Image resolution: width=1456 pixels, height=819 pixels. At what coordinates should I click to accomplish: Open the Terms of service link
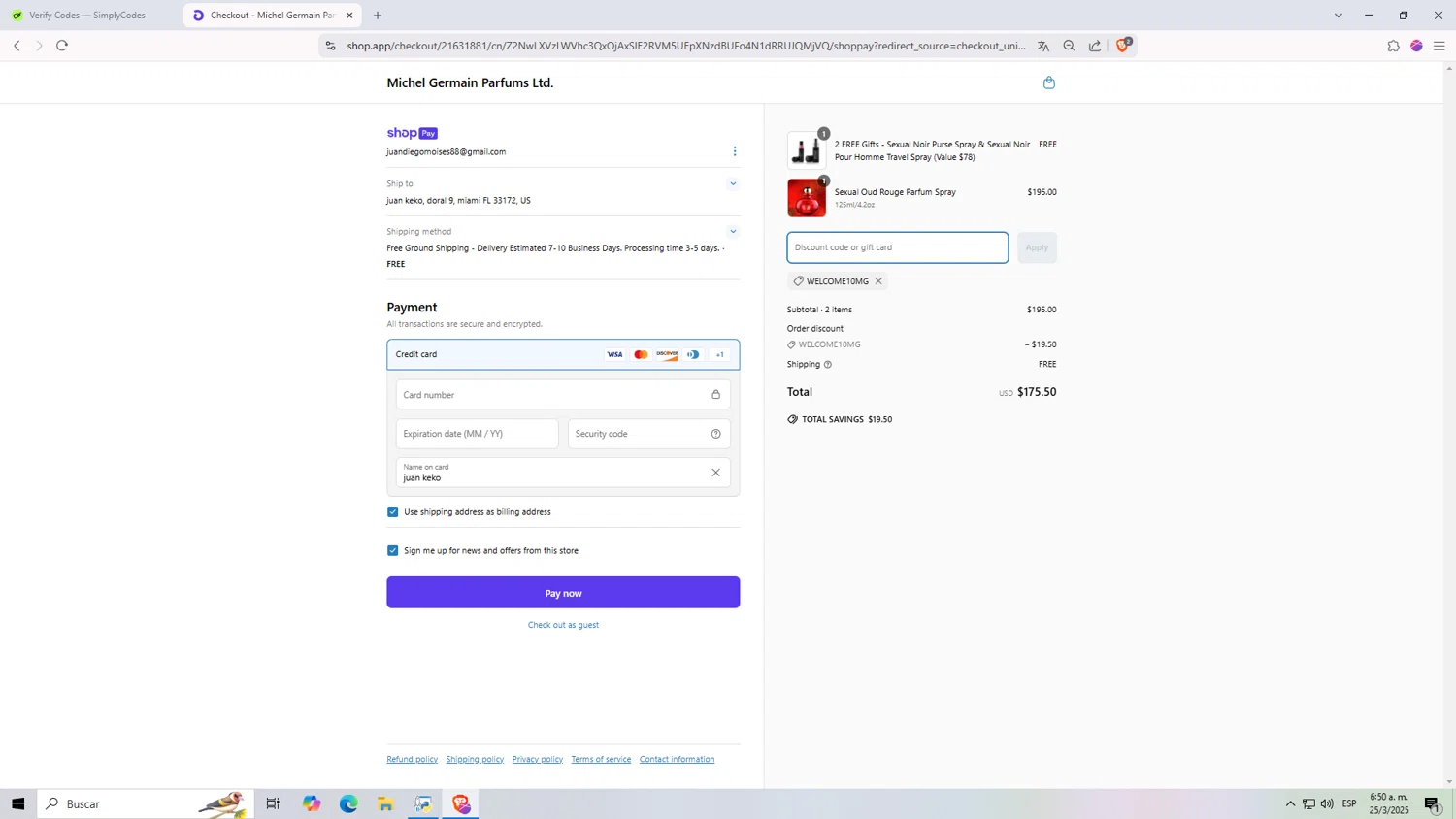pos(601,760)
